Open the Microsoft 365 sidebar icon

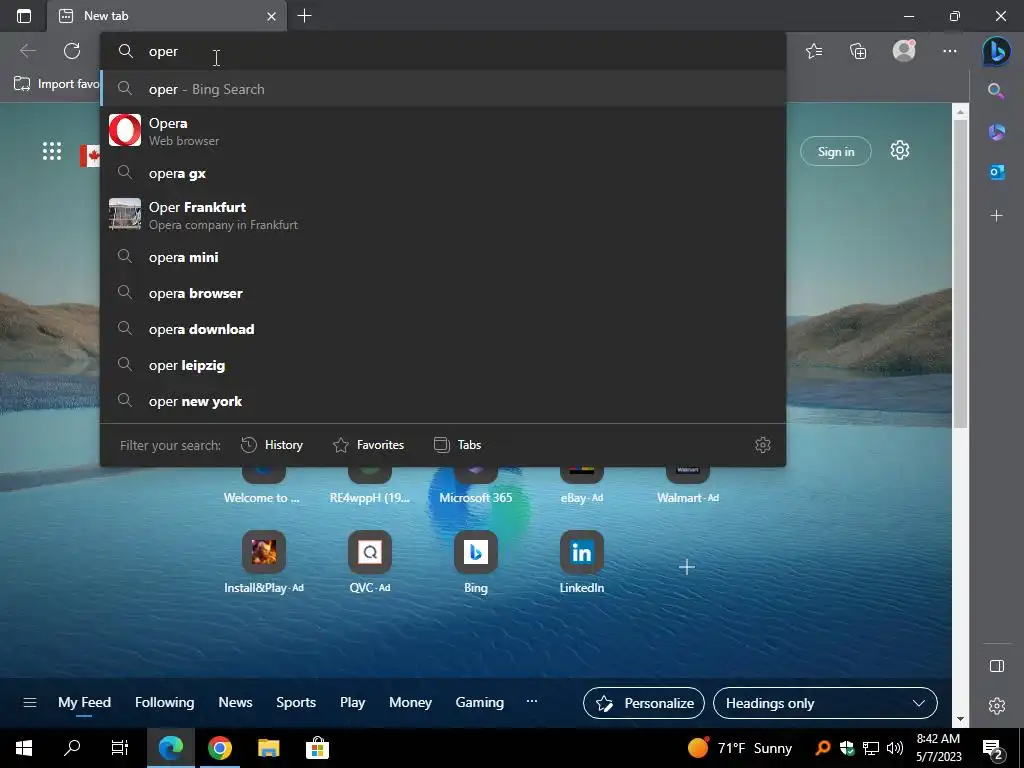pos(997,132)
